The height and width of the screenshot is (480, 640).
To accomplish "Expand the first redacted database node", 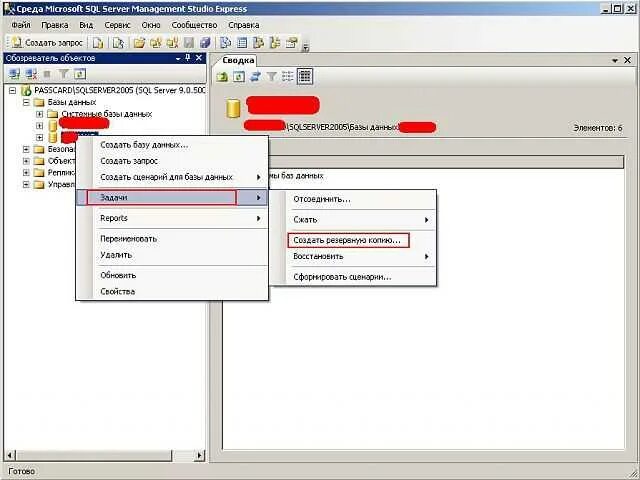I will [40, 126].
